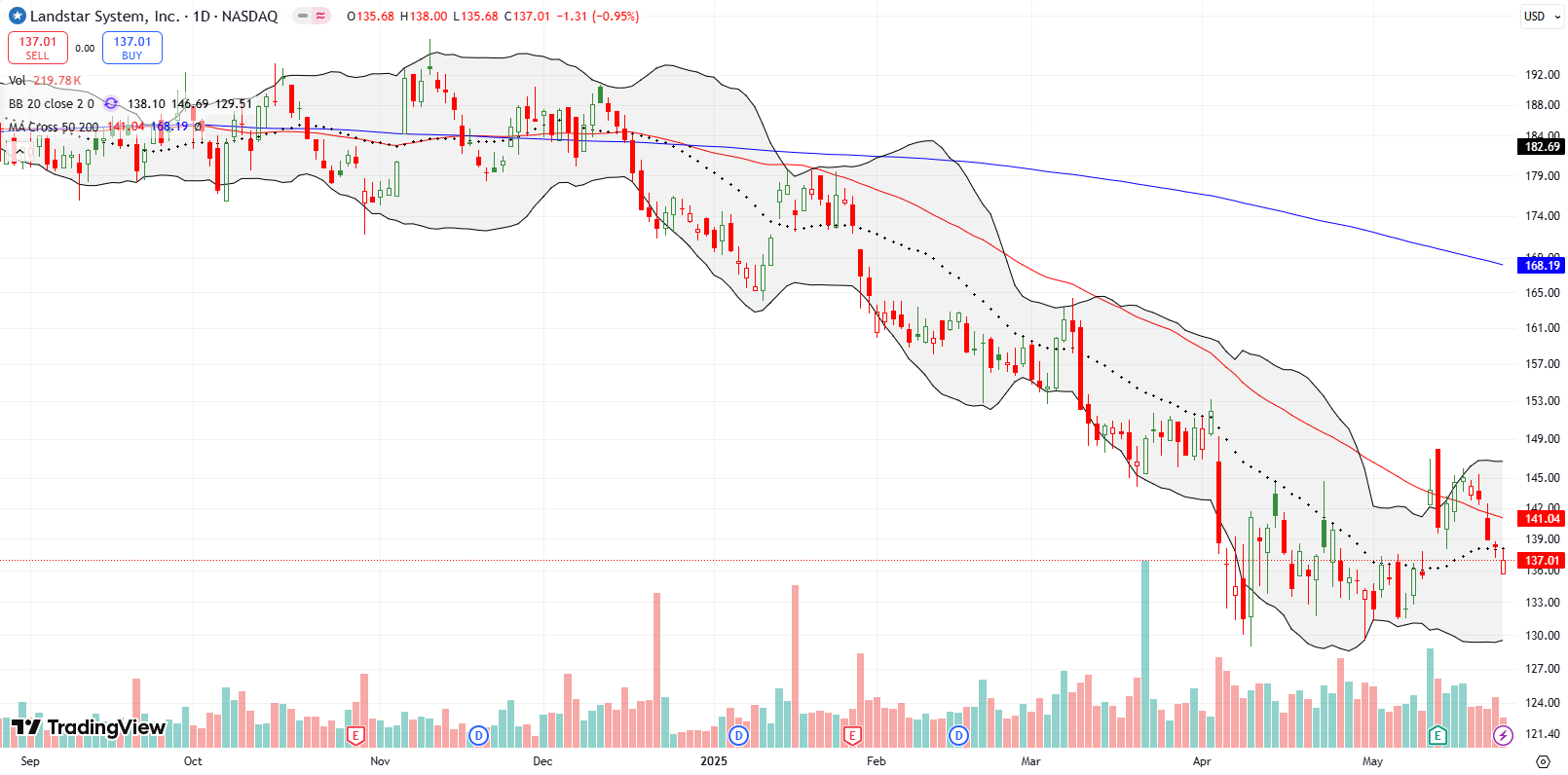
Task: Click the 124.00 price scale label
Action: [x=1543, y=703]
